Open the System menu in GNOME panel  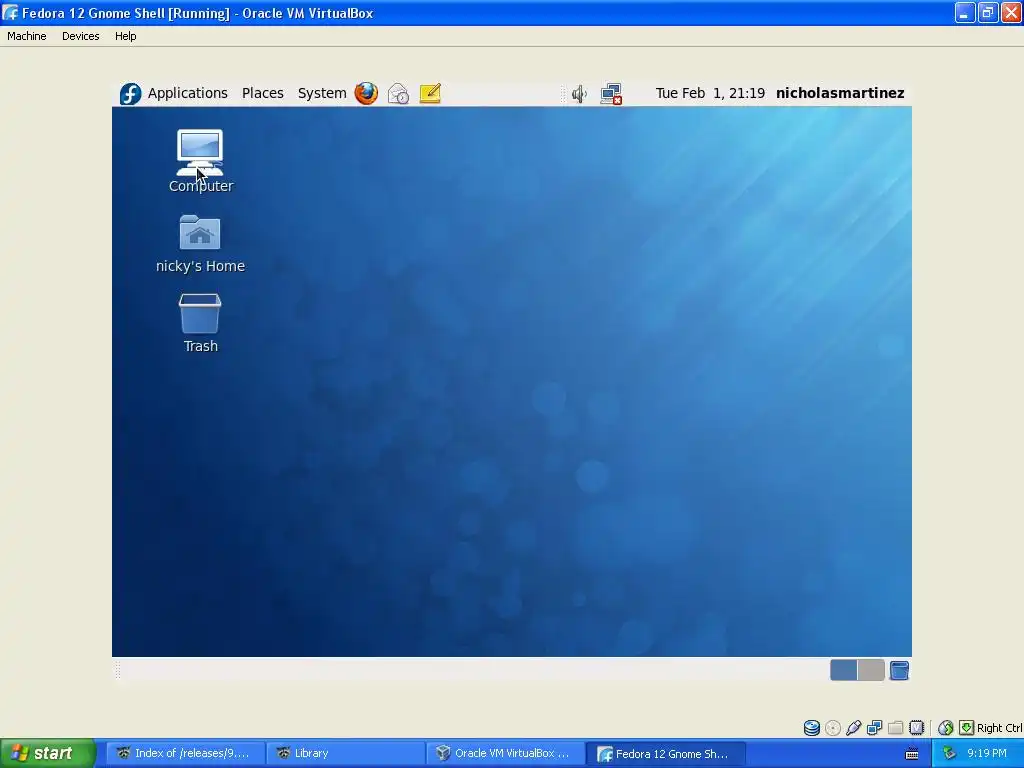(322, 93)
